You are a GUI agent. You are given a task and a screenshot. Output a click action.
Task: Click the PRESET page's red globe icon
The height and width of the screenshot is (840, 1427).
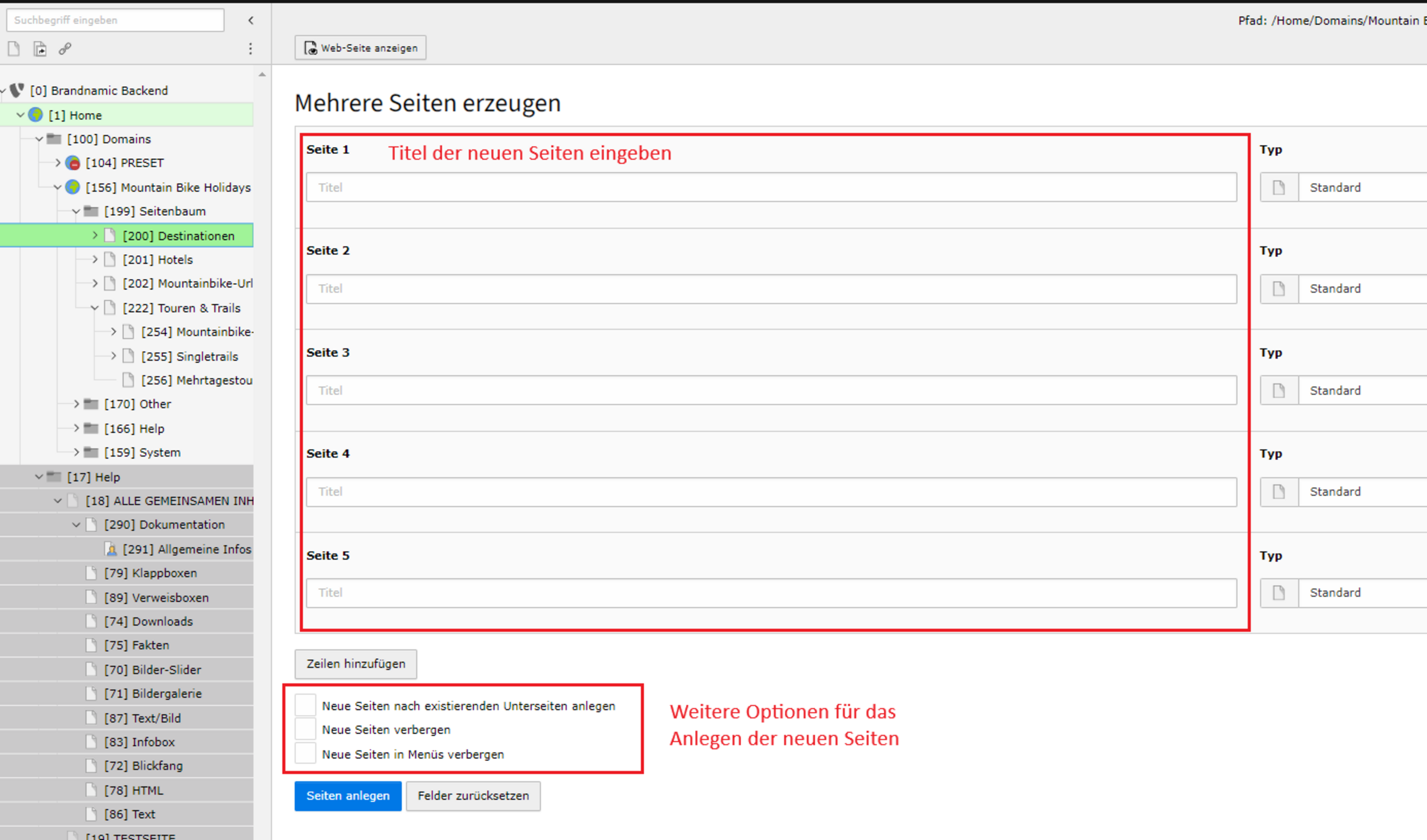tap(72, 163)
